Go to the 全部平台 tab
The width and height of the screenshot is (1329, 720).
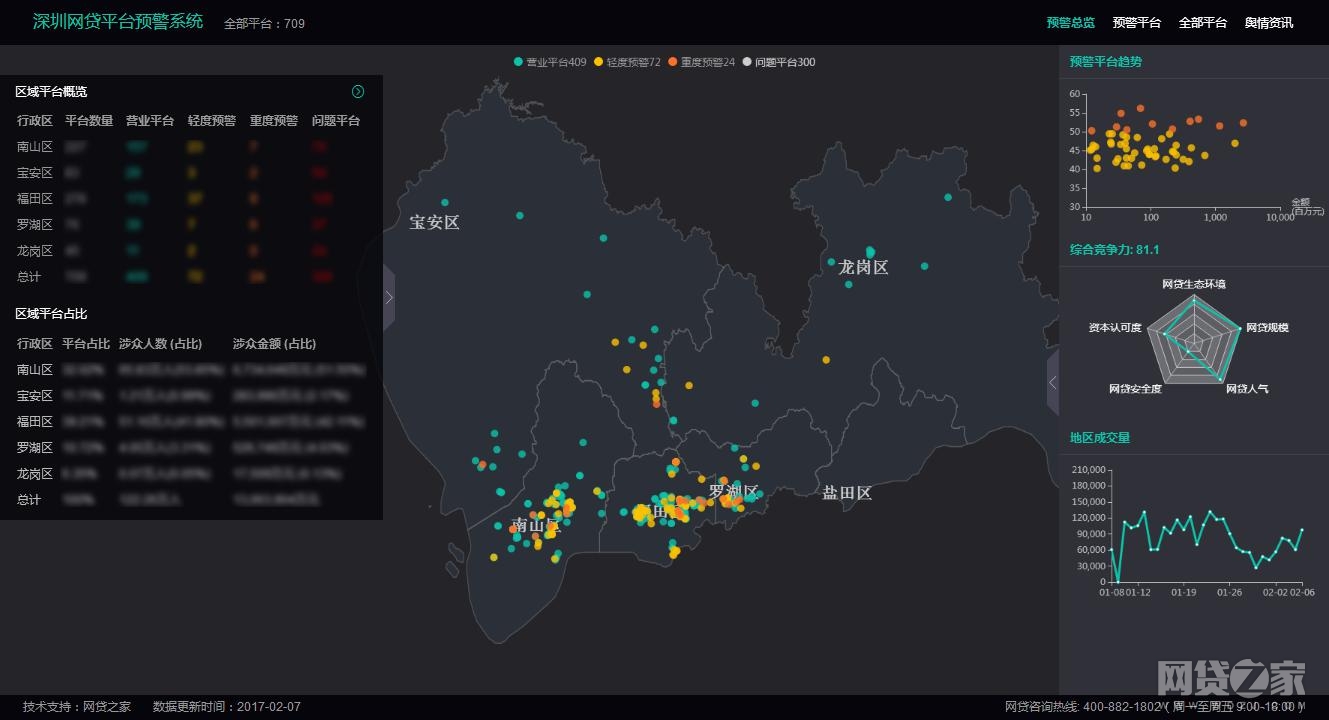point(1202,22)
